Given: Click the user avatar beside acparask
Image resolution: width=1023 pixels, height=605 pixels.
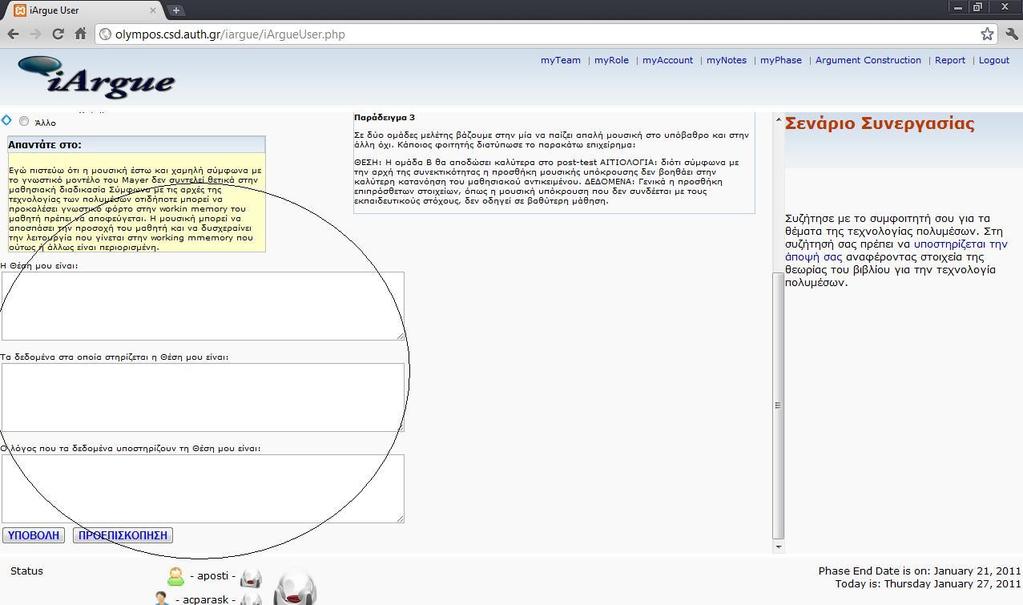Looking at the screenshot, I should click(161, 598).
